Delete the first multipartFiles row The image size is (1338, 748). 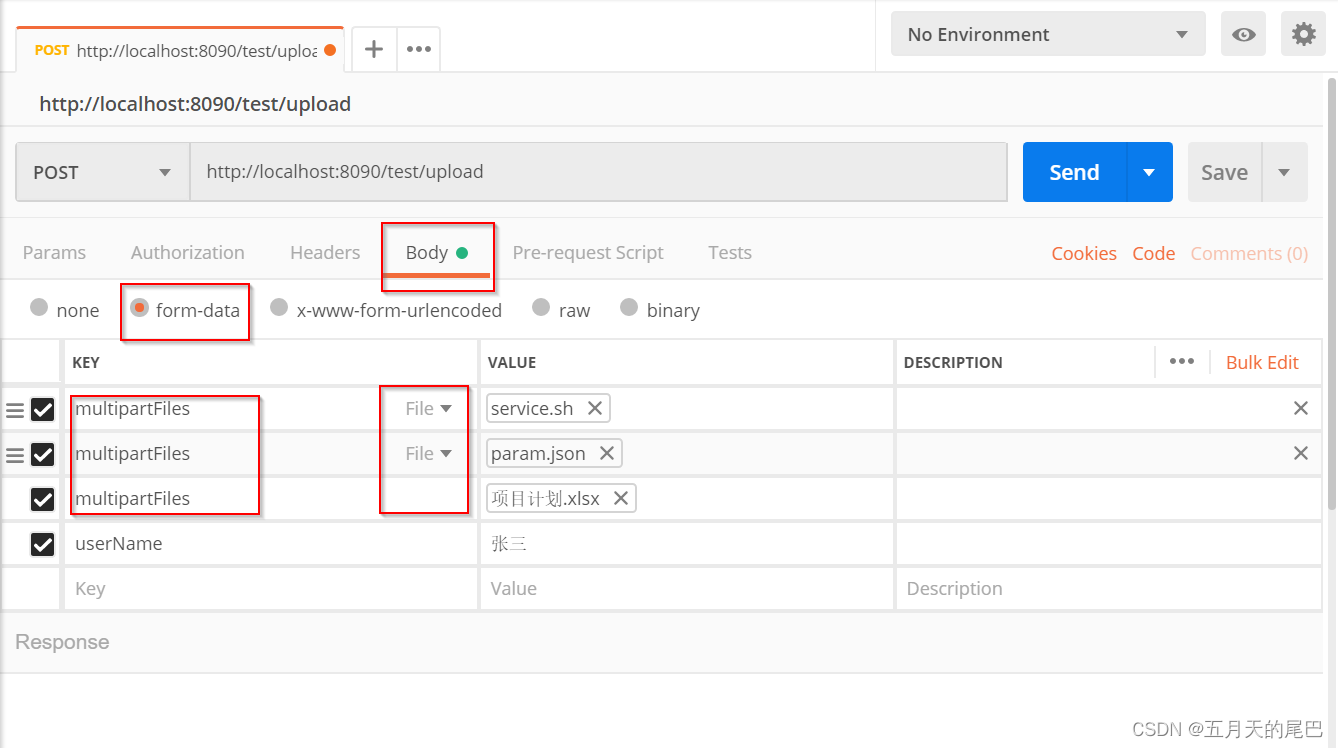[1300, 408]
